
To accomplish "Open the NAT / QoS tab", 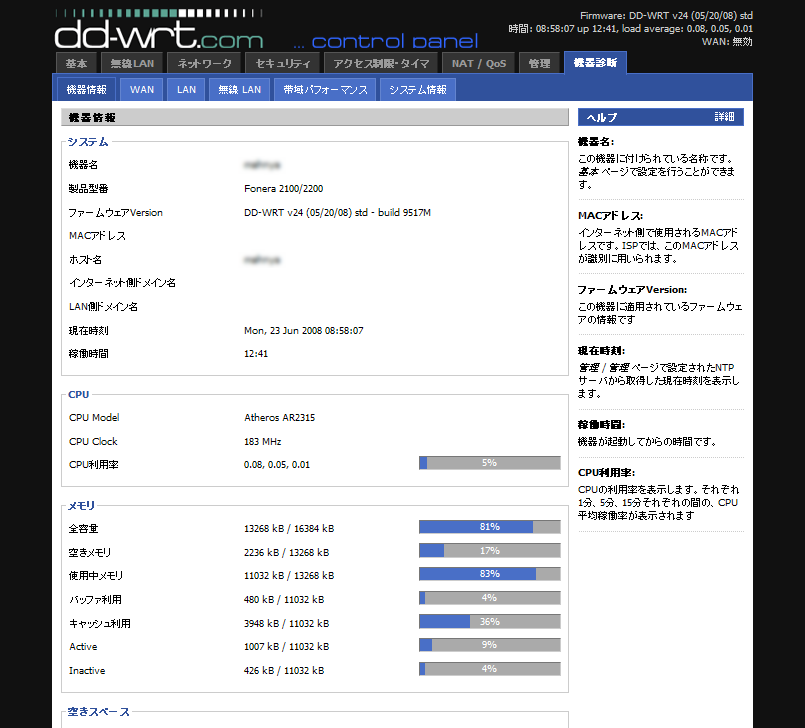I will (479, 64).
